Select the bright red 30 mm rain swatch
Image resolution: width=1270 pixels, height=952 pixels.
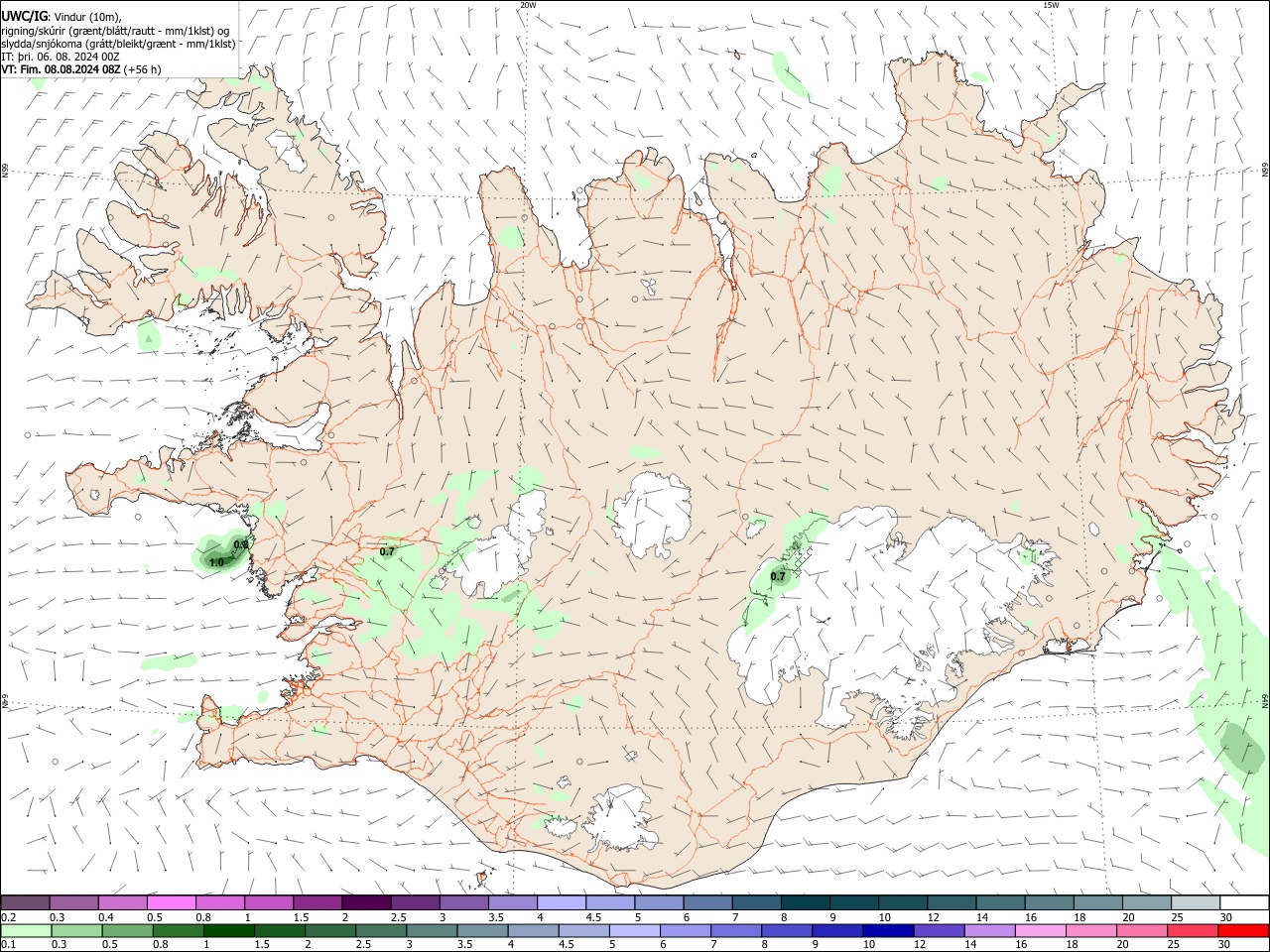[1243, 931]
